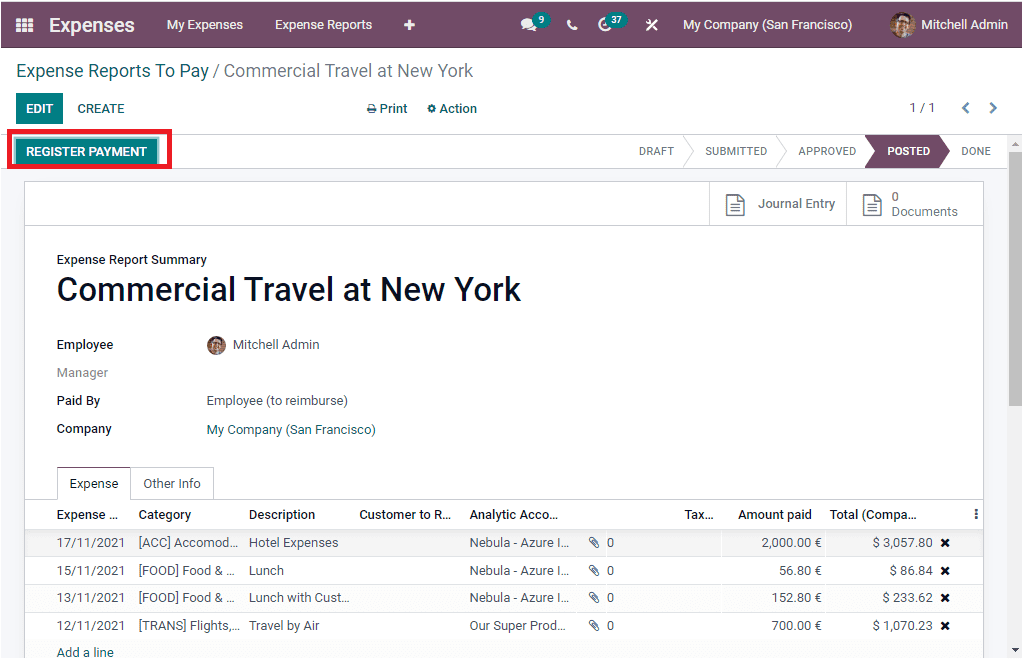Open the activities clock icon
Screen dimensions: 1023x659
coord(606,24)
